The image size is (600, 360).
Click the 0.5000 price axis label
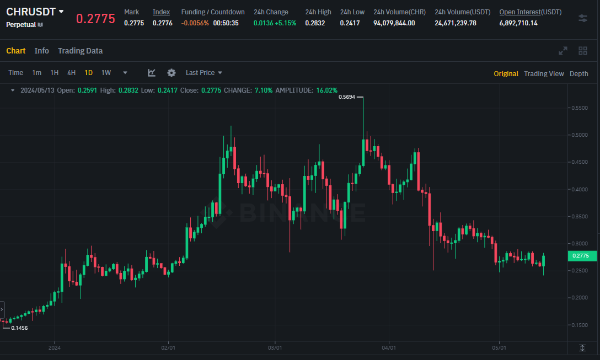(580, 135)
